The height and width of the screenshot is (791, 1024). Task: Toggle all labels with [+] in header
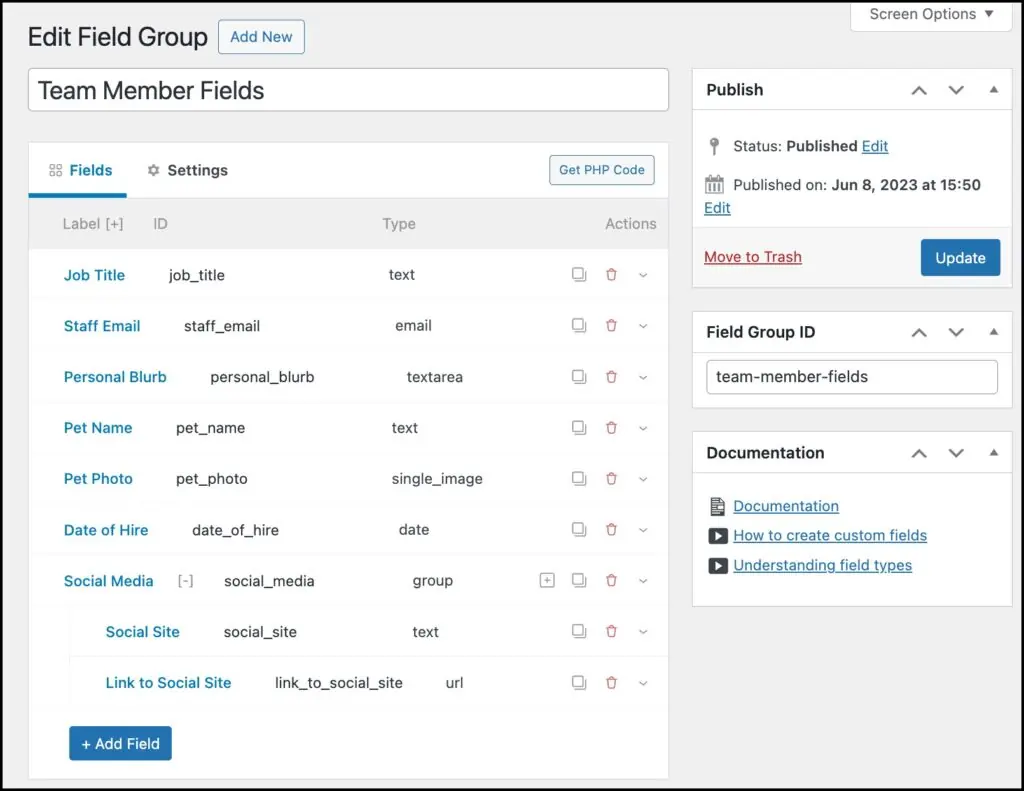coord(114,224)
